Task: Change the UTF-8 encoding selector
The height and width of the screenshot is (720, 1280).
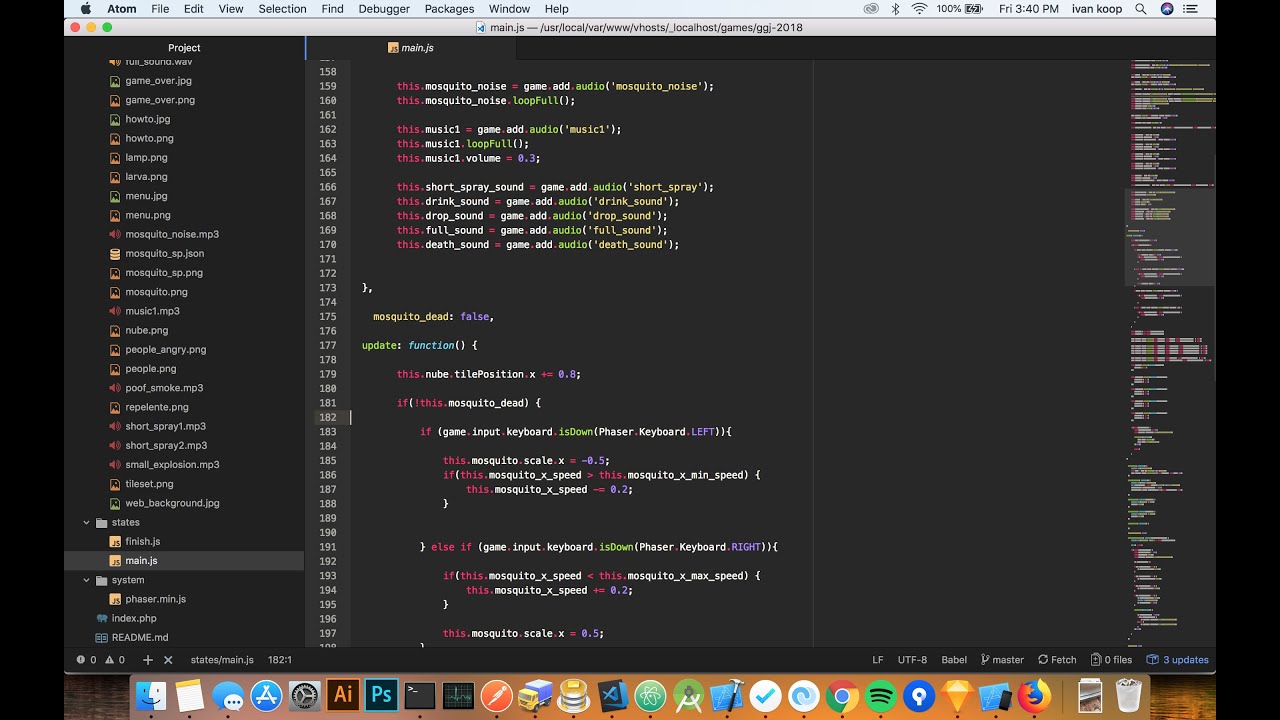Action: 912,660
